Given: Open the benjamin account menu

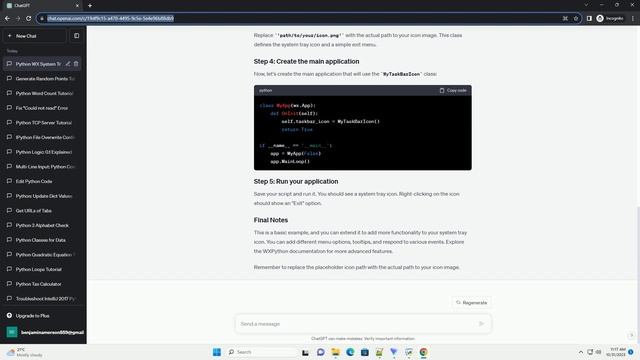Looking at the screenshot, I should [x=43, y=332].
